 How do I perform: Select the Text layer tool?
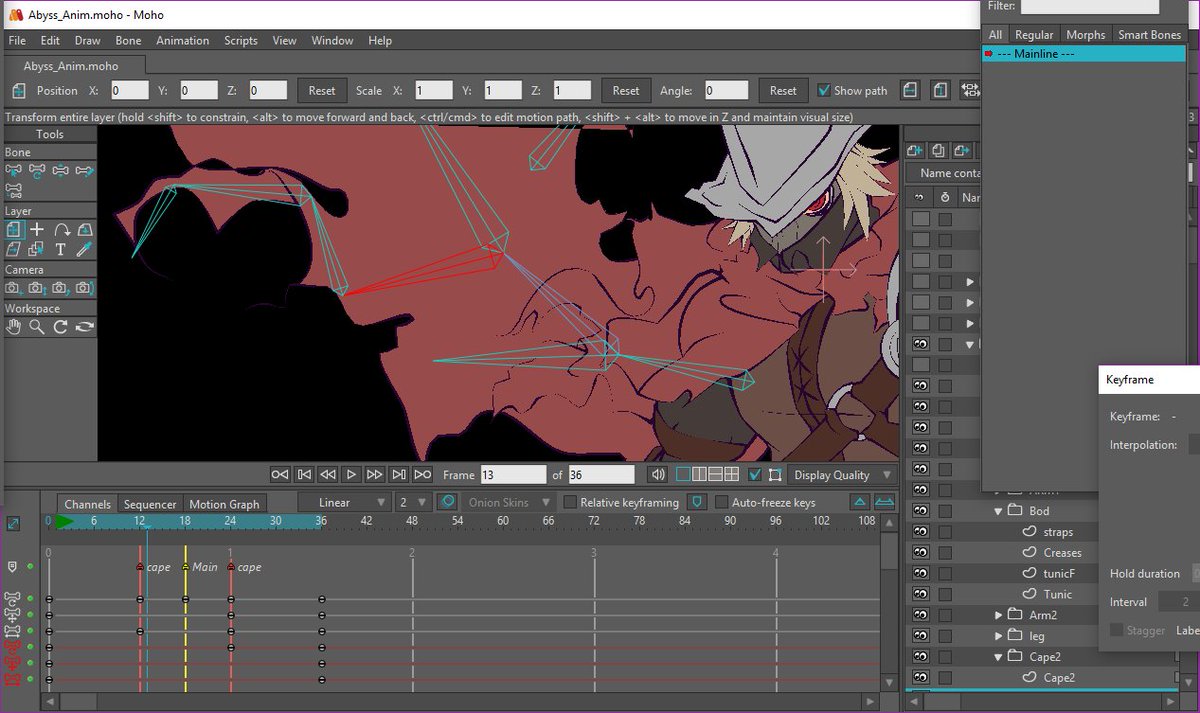pyautogui.click(x=62, y=249)
